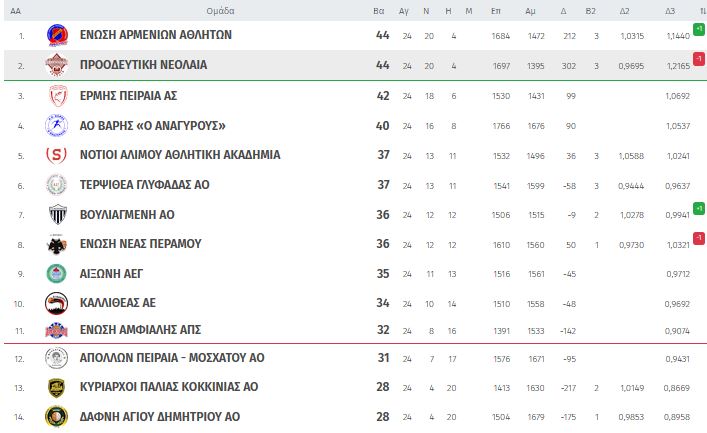Open the ΑΙΞΩΝΗ ΑΕΓ team link
707x433 pixels.
click(111, 273)
